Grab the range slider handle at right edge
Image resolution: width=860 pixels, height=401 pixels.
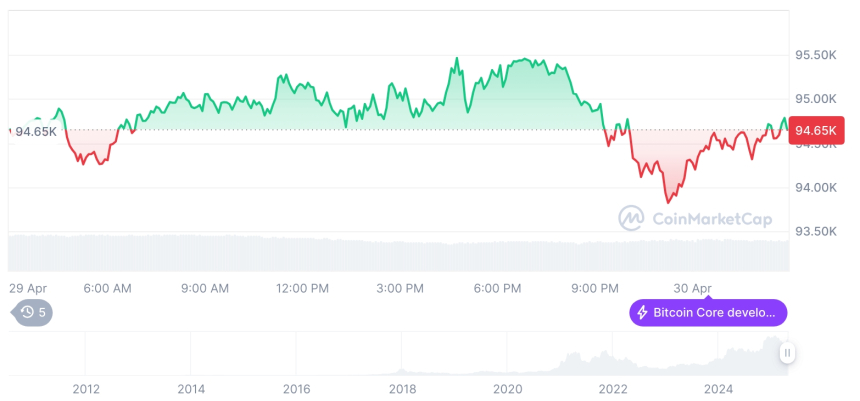coord(788,353)
